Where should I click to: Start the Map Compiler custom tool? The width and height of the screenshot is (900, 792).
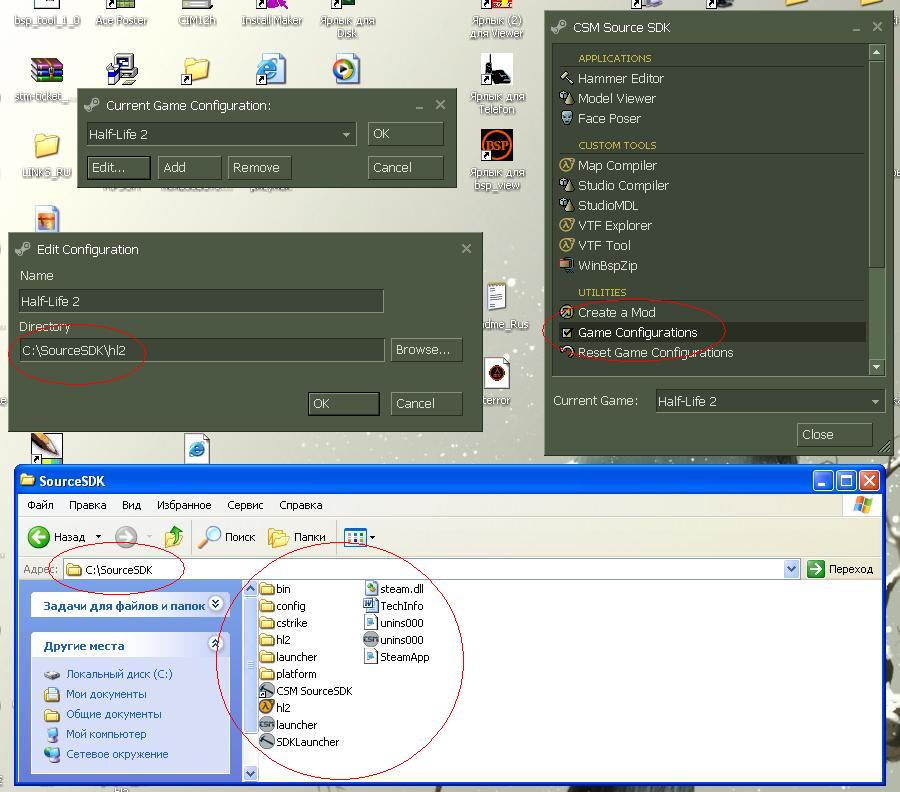(608, 165)
